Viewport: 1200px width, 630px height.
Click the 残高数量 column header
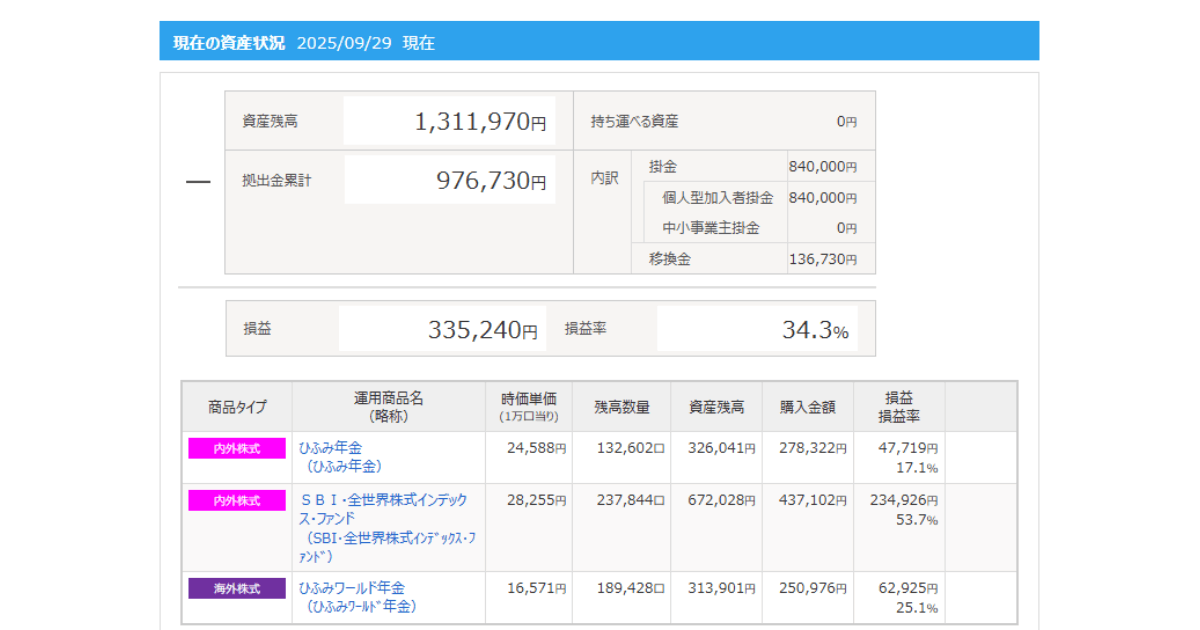click(622, 407)
